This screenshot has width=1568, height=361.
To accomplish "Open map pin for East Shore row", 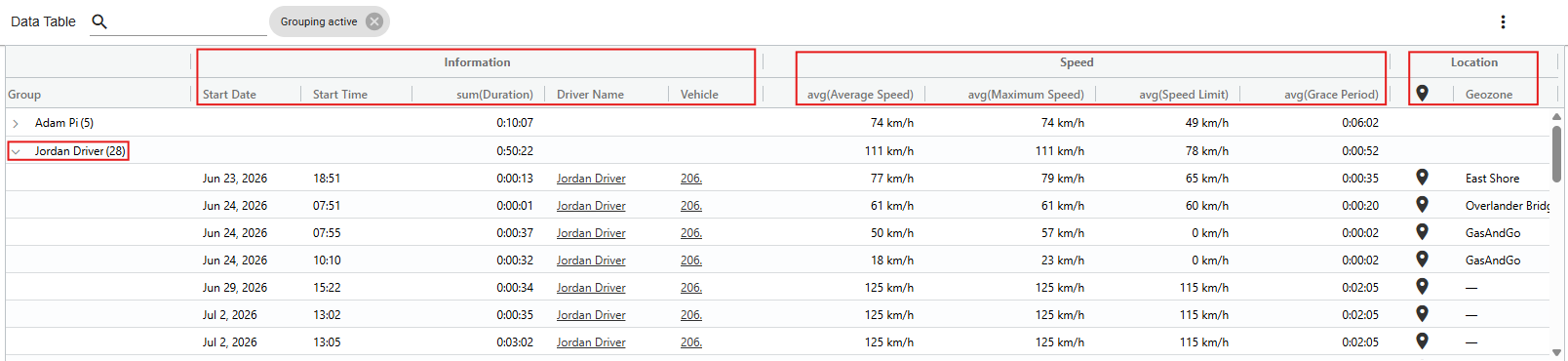I will coord(1423,178).
